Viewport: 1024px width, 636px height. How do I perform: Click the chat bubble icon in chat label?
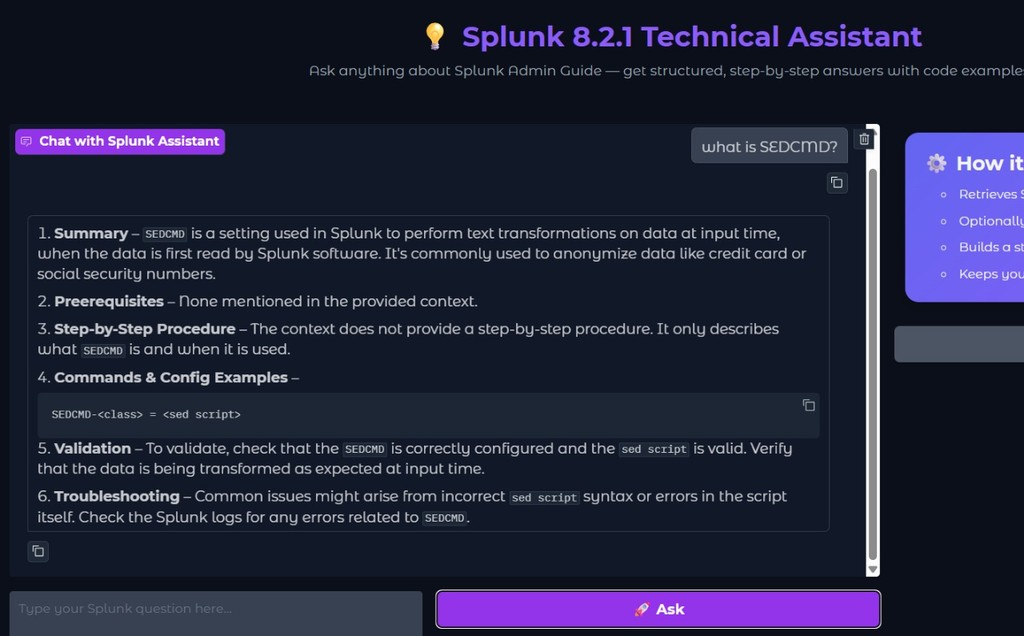pos(27,142)
